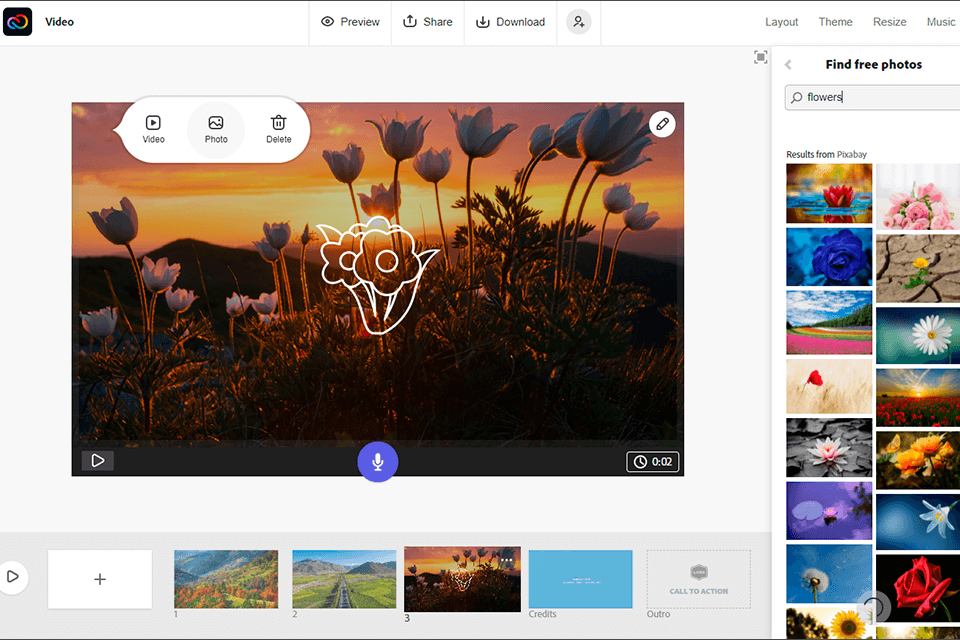Play the whole video from timeline
960x640 pixels.
pyautogui.click(x=12, y=576)
